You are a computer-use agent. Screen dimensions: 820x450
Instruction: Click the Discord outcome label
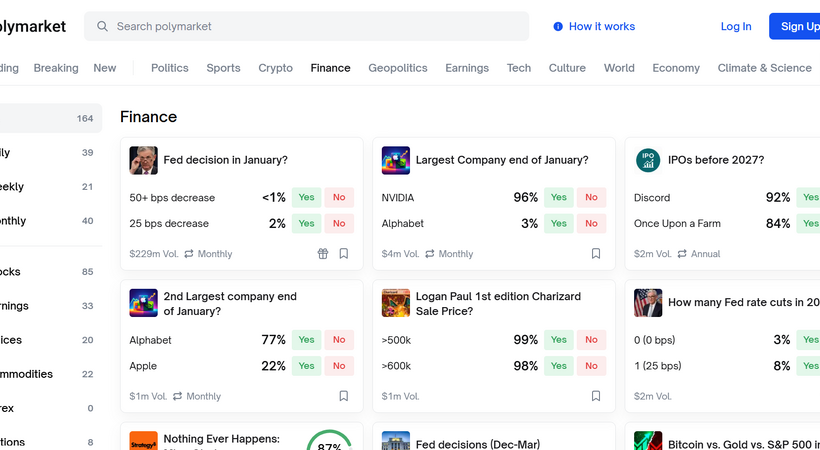click(652, 198)
